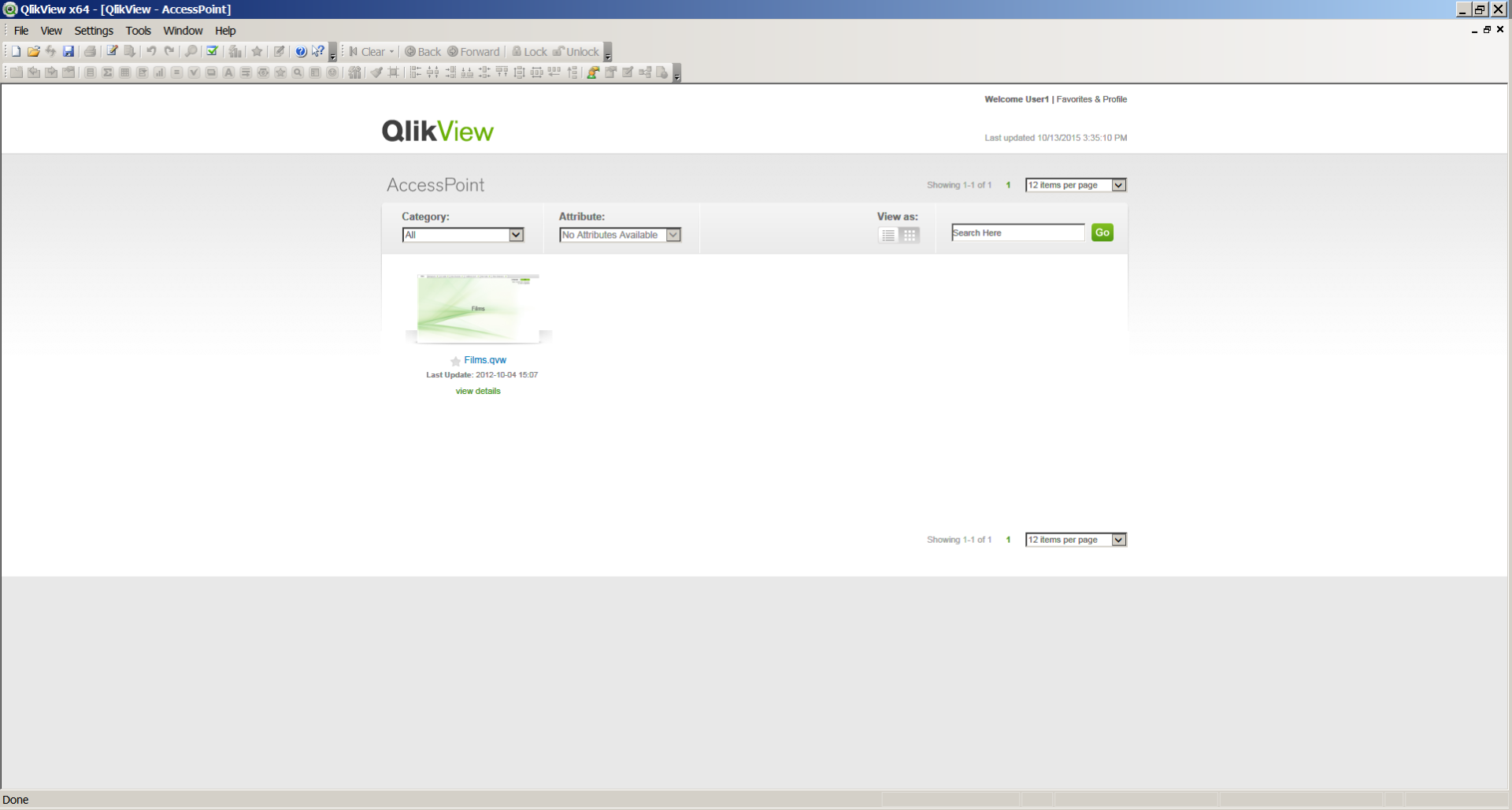This screenshot has width=1512, height=810.
Task: Click the Create List Box icon
Action: (x=90, y=72)
